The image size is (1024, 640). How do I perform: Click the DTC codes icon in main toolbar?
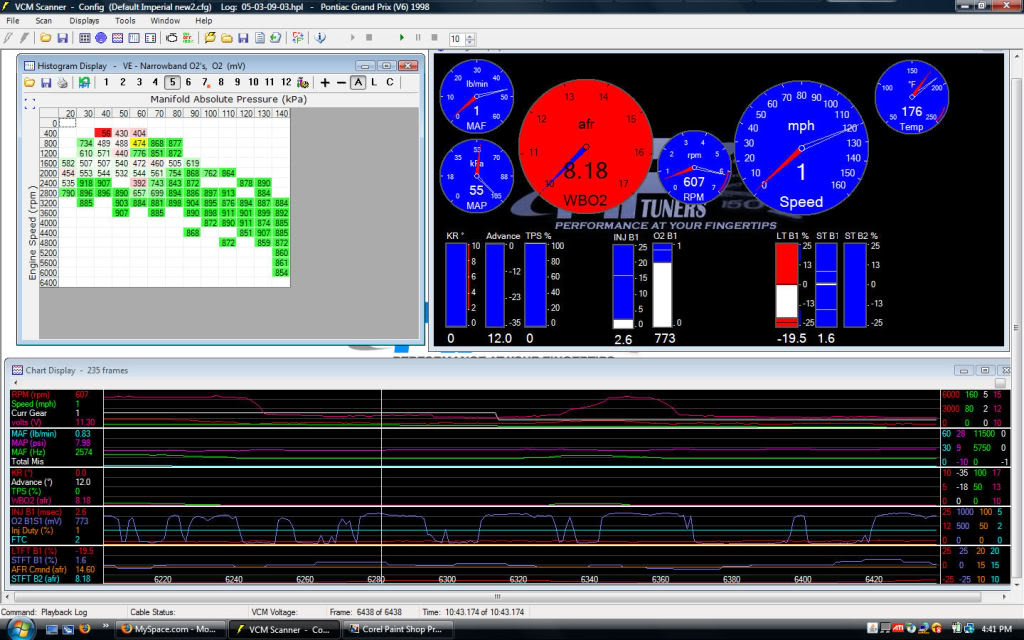click(188, 38)
